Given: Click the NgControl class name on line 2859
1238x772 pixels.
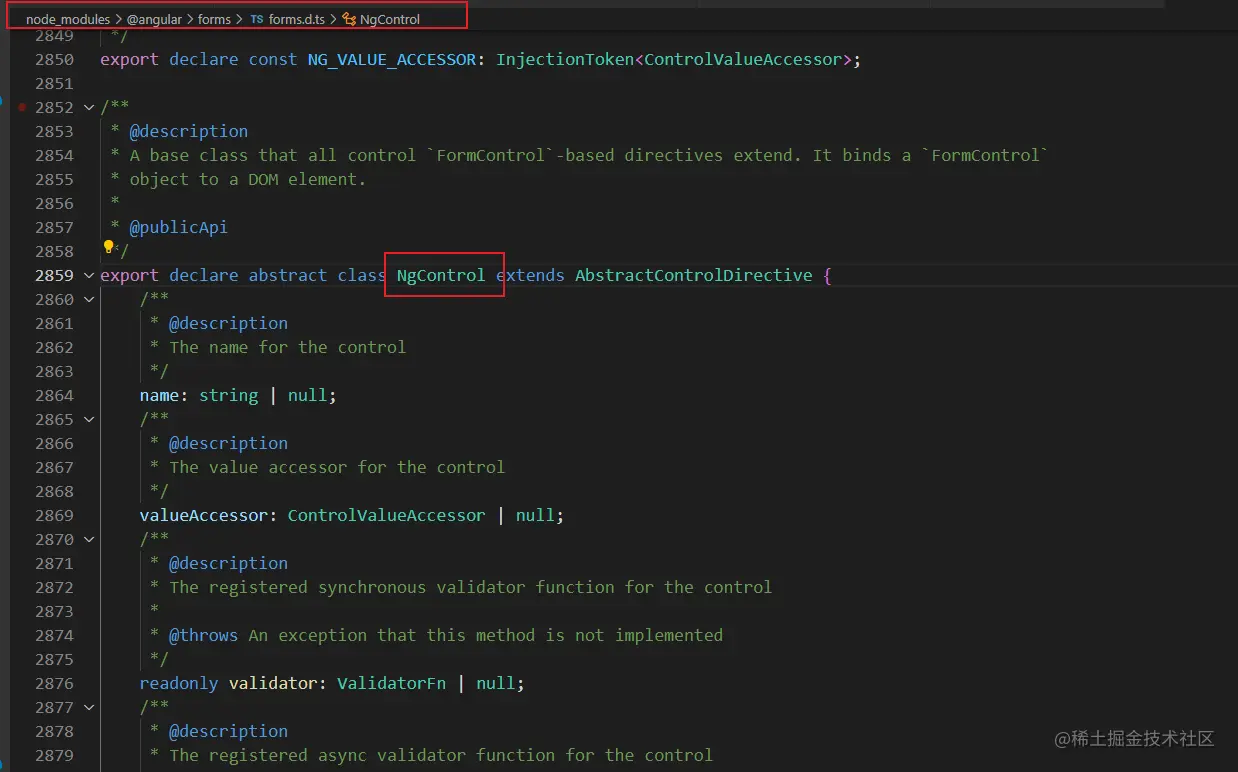Looking at the screenshot, I should tap(440, 275).
